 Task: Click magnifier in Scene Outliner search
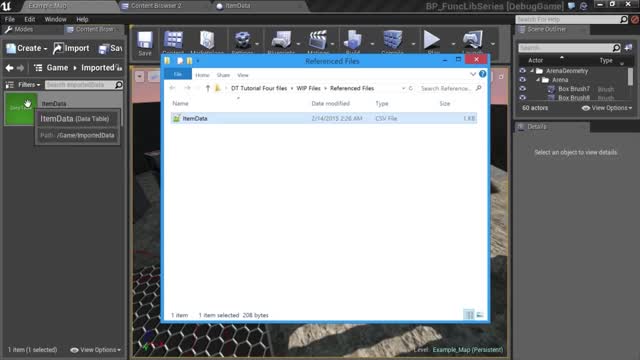[x=616, y=48]
